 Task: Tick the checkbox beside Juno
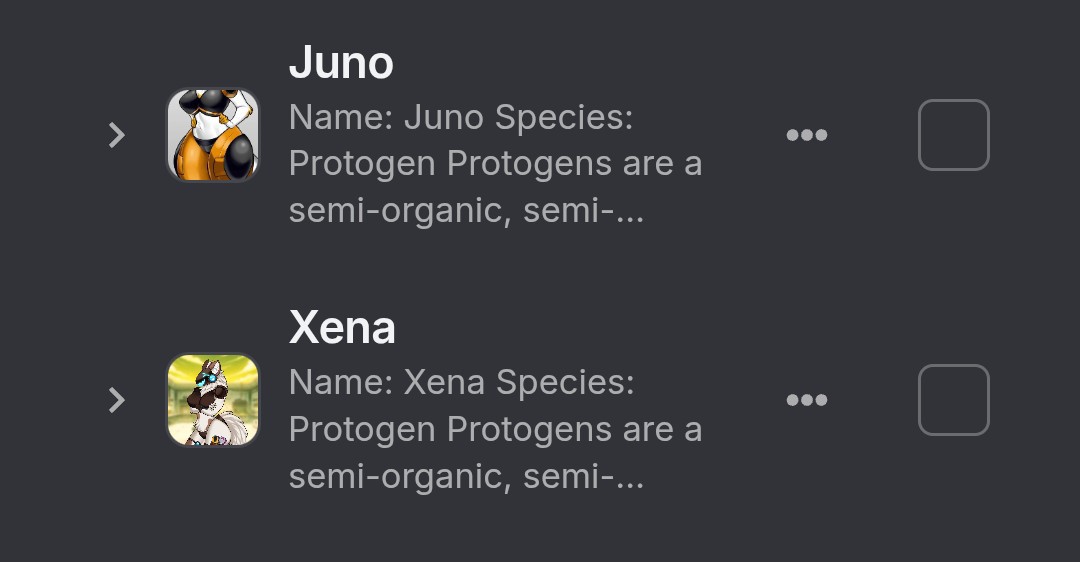[954, 135]
